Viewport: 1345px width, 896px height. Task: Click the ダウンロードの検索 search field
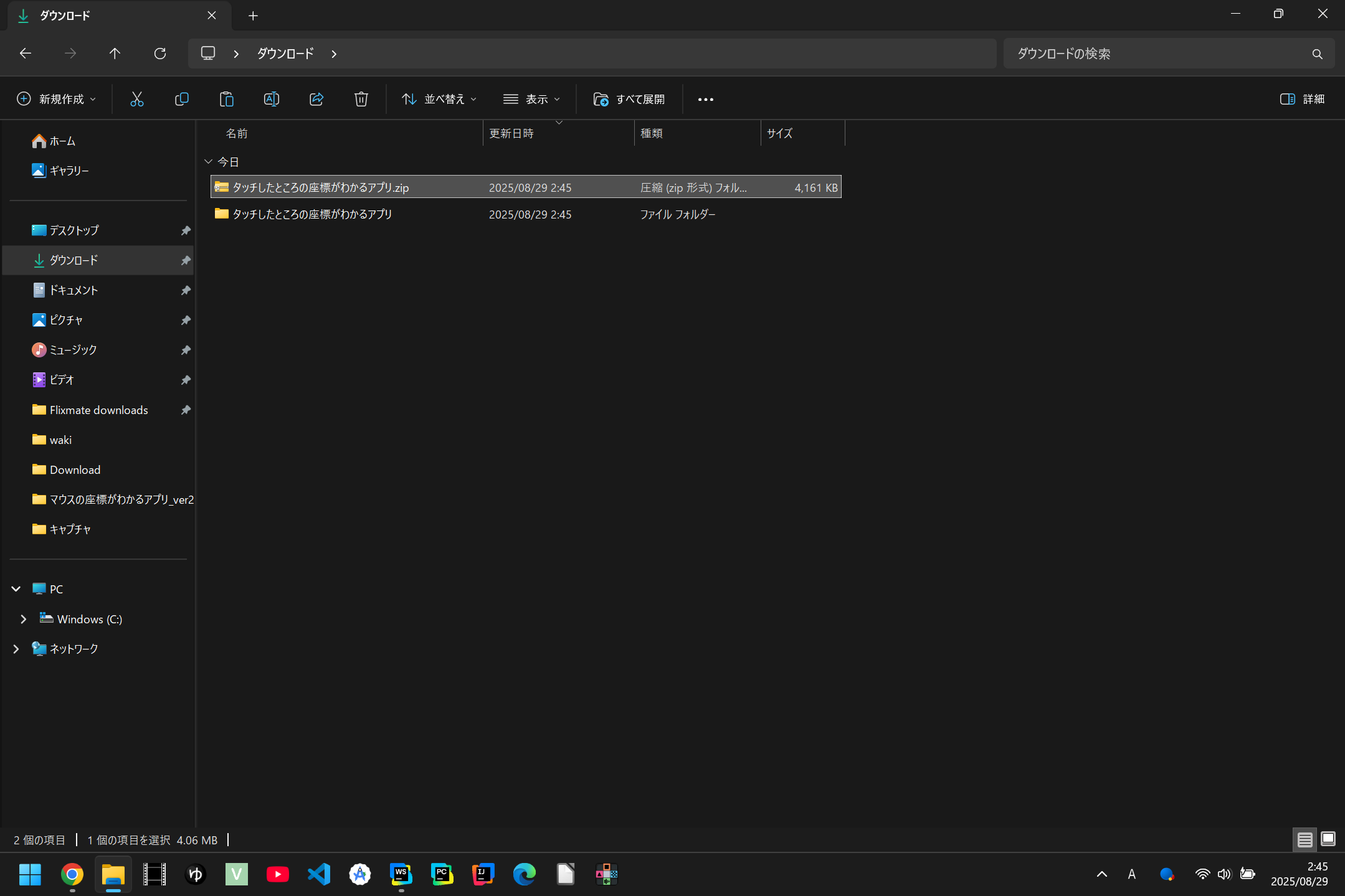1159,54
